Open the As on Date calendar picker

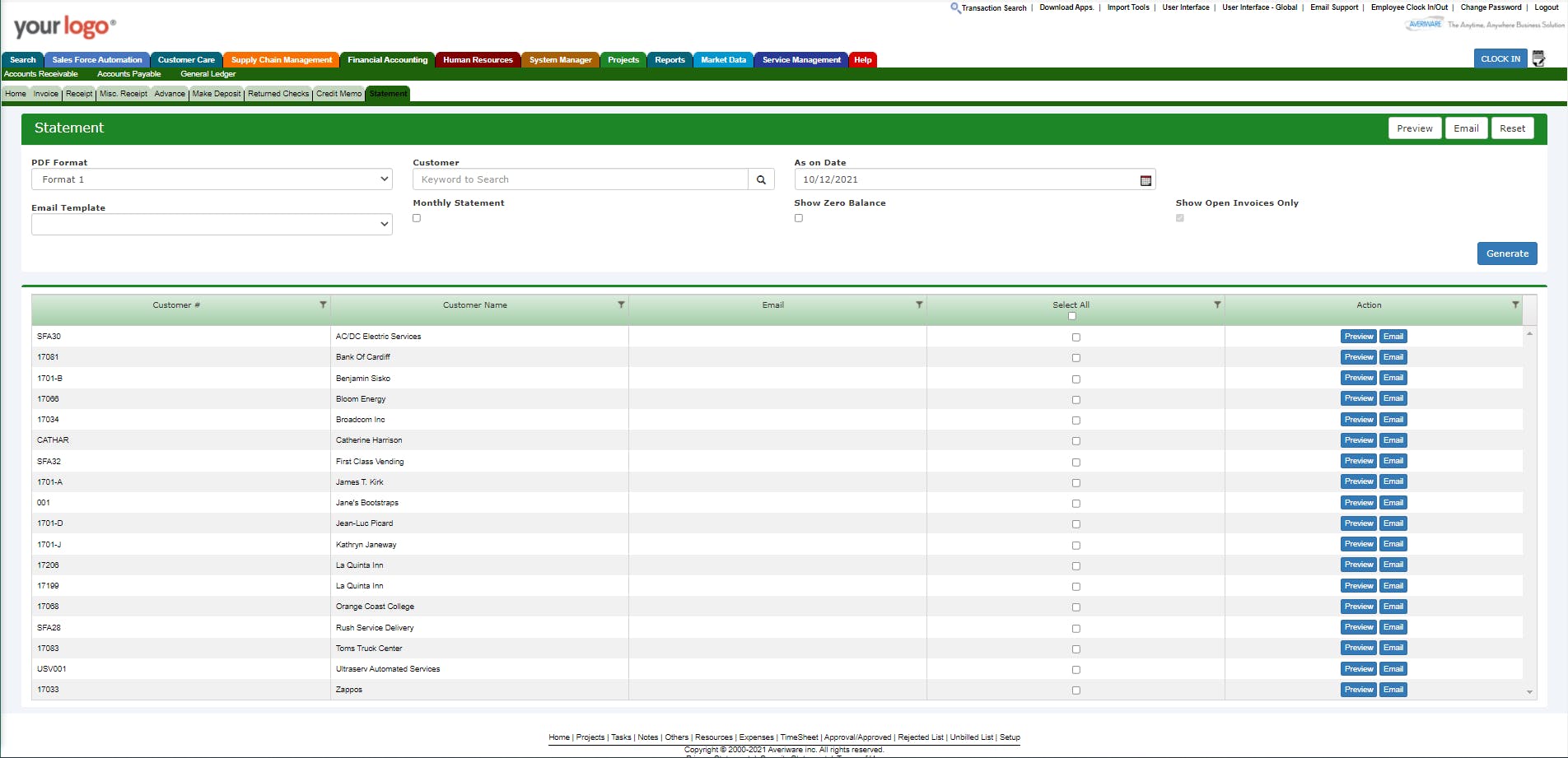pyautogui.click(x=1146, y=180)
